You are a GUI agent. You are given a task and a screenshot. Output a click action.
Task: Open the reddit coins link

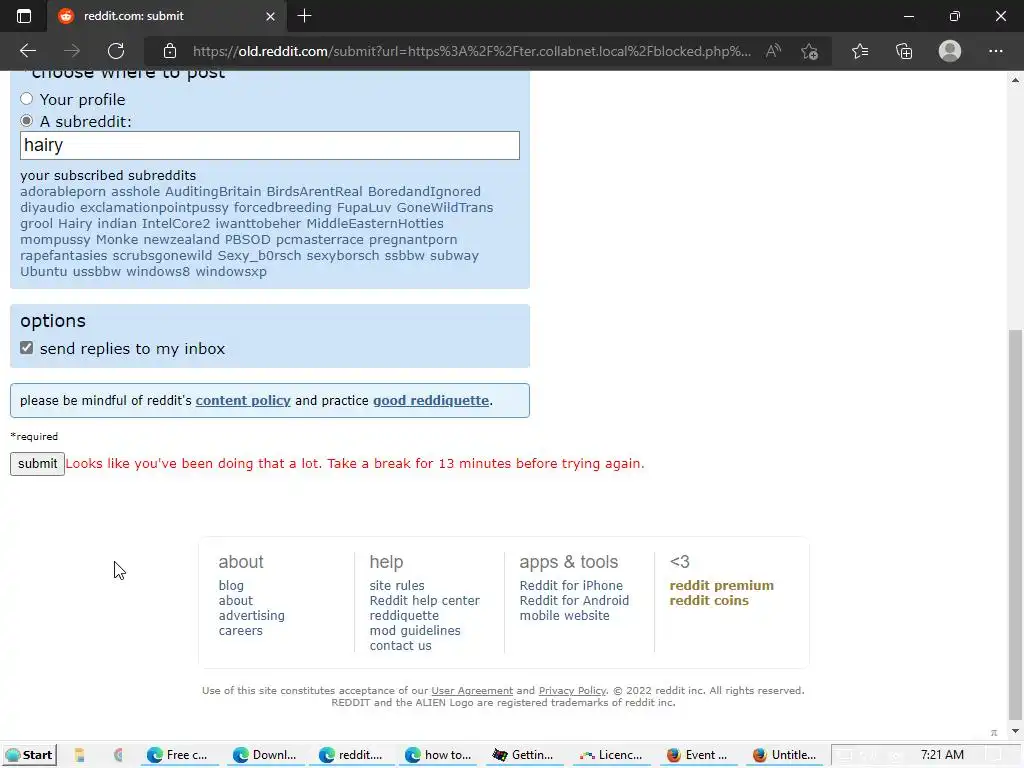click(709, 601)
